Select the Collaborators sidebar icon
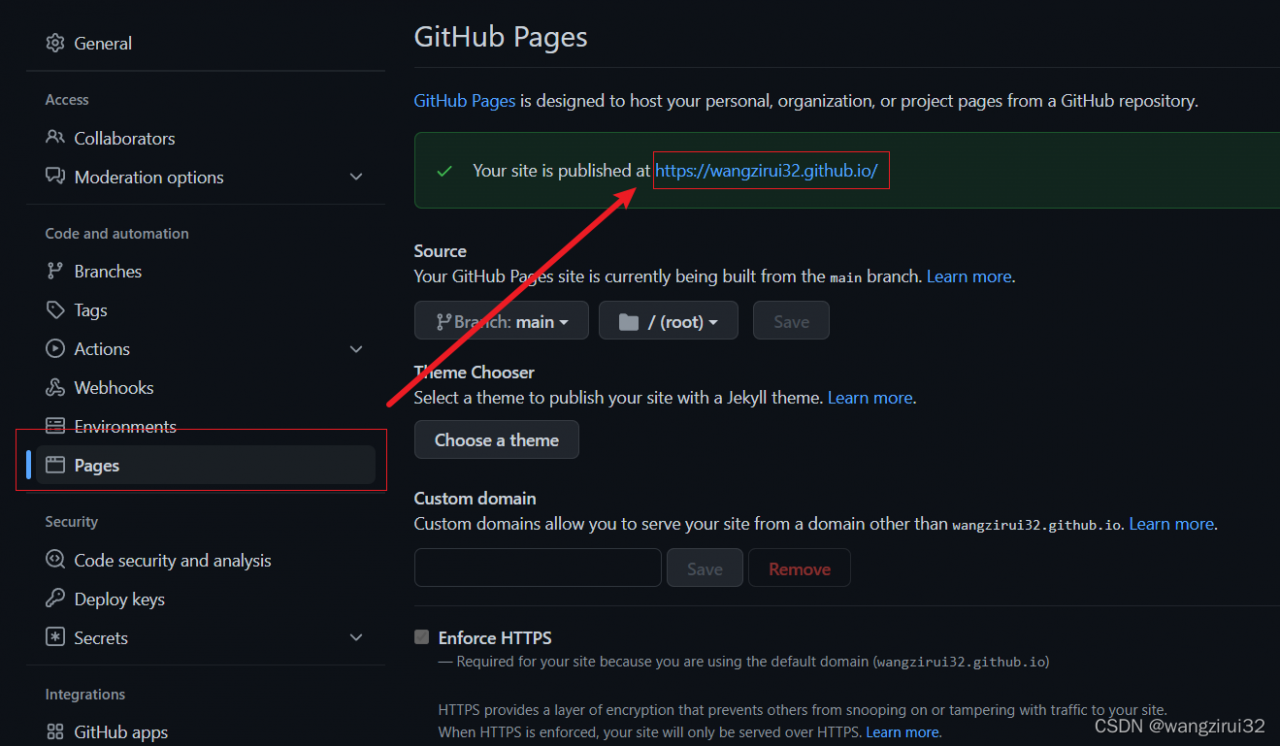 [x=56, y=138]
